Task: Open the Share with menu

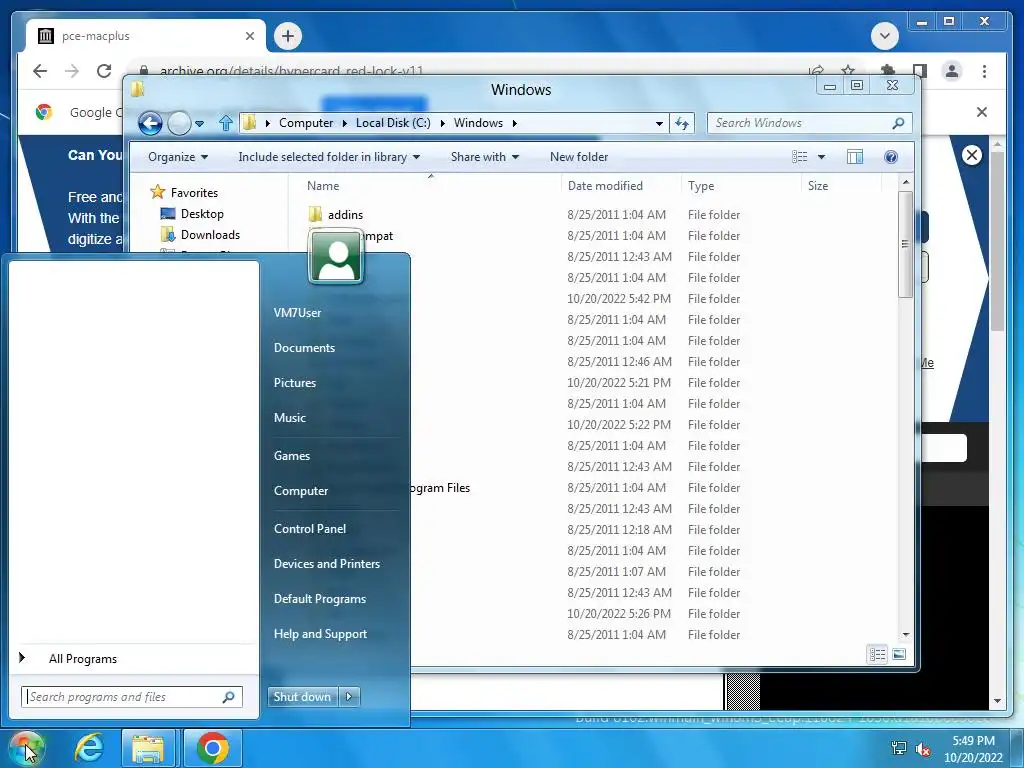Action: 485,157
